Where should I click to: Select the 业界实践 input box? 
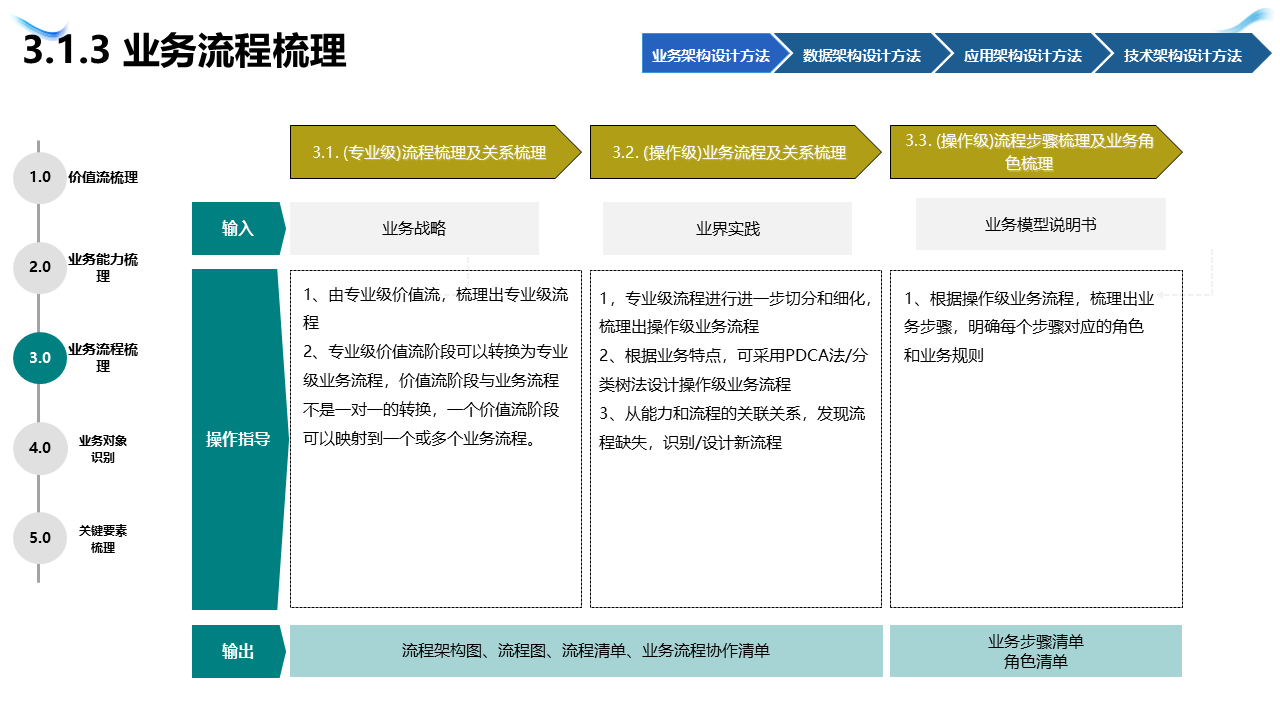click(728, 228)
